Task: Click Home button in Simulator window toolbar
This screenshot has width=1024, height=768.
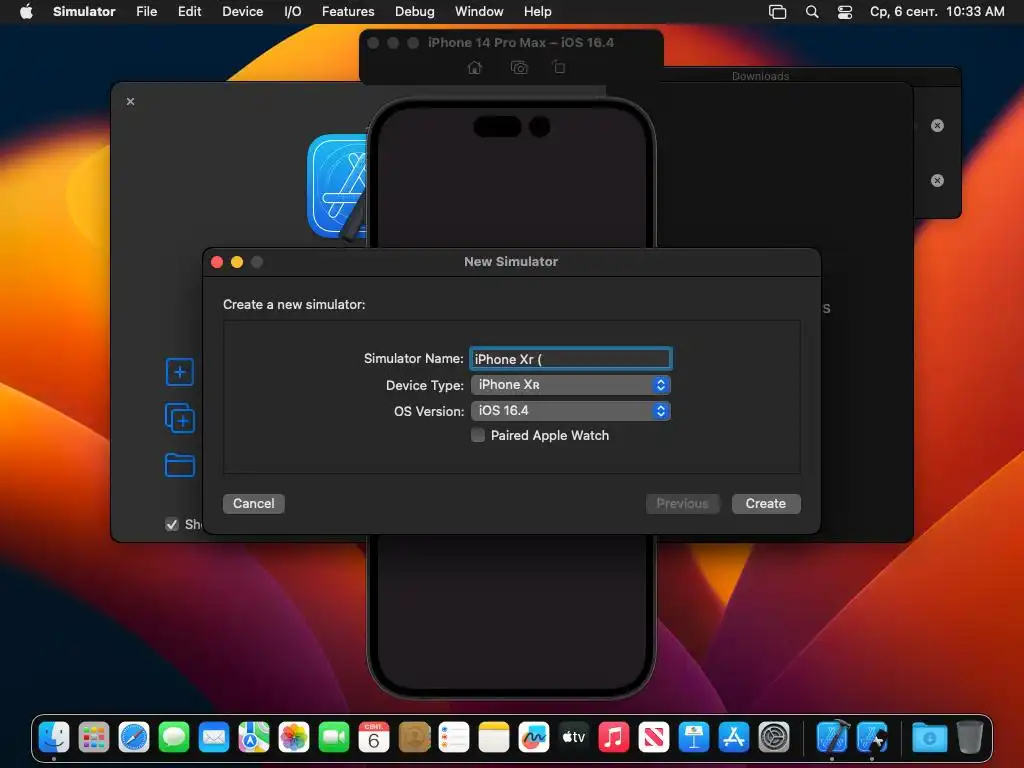Action: click(475, 67)
